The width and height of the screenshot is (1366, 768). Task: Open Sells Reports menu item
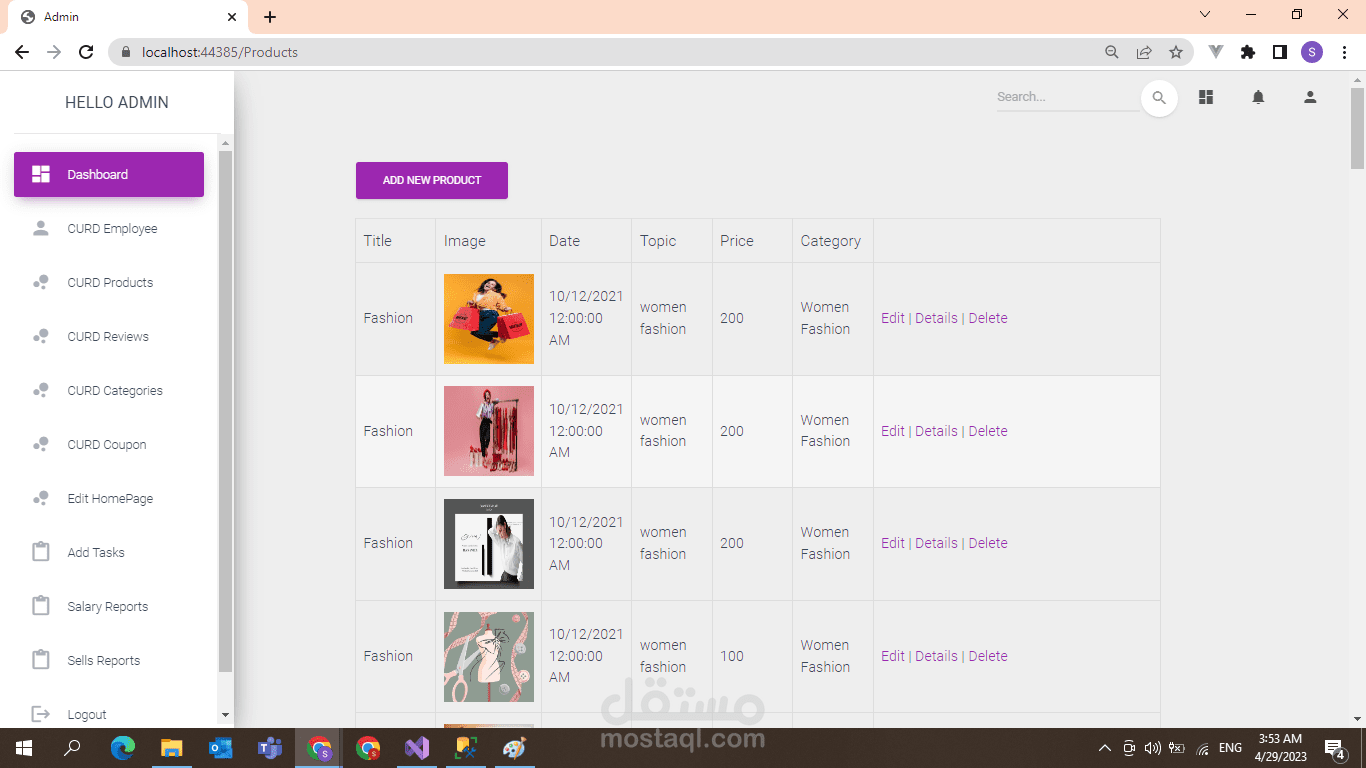pyautogui.click(x=109, y=660)
